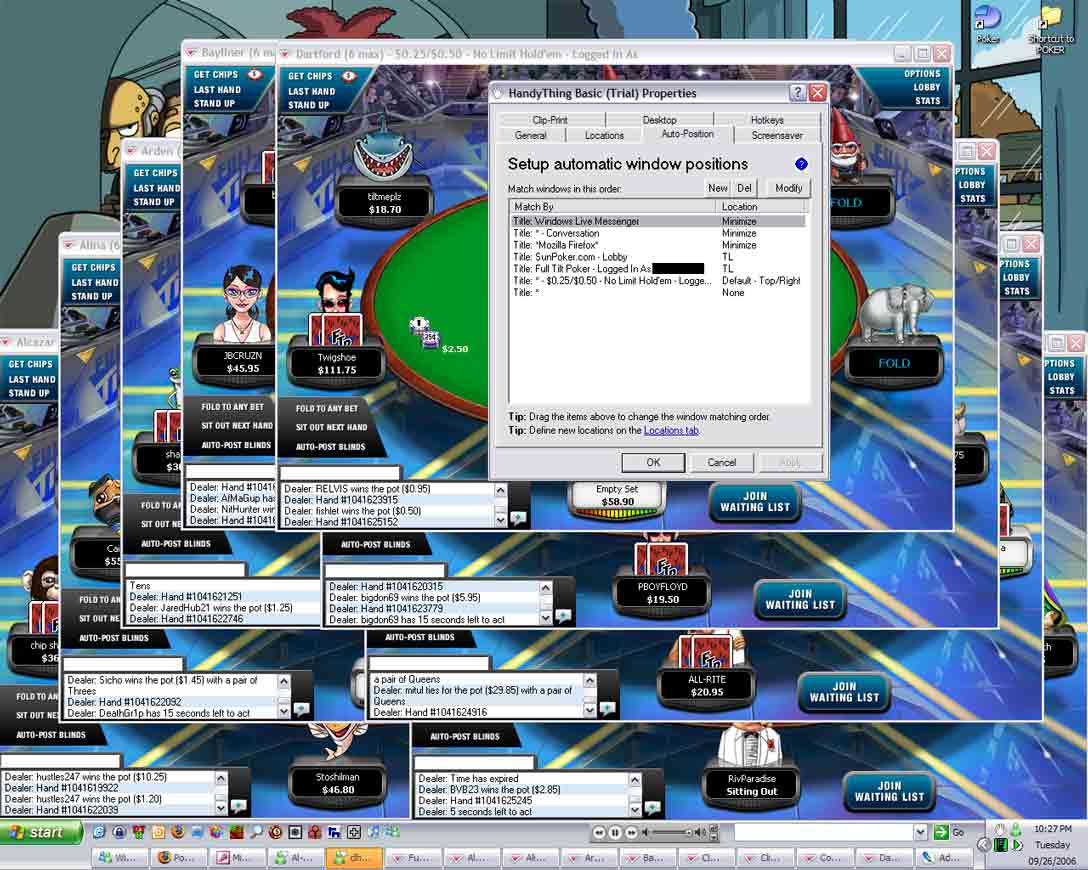The height and width of the screenshot is (870, 1088).
Task: Join Waiting List beside Empty Set seat
Action: point(755,502)
